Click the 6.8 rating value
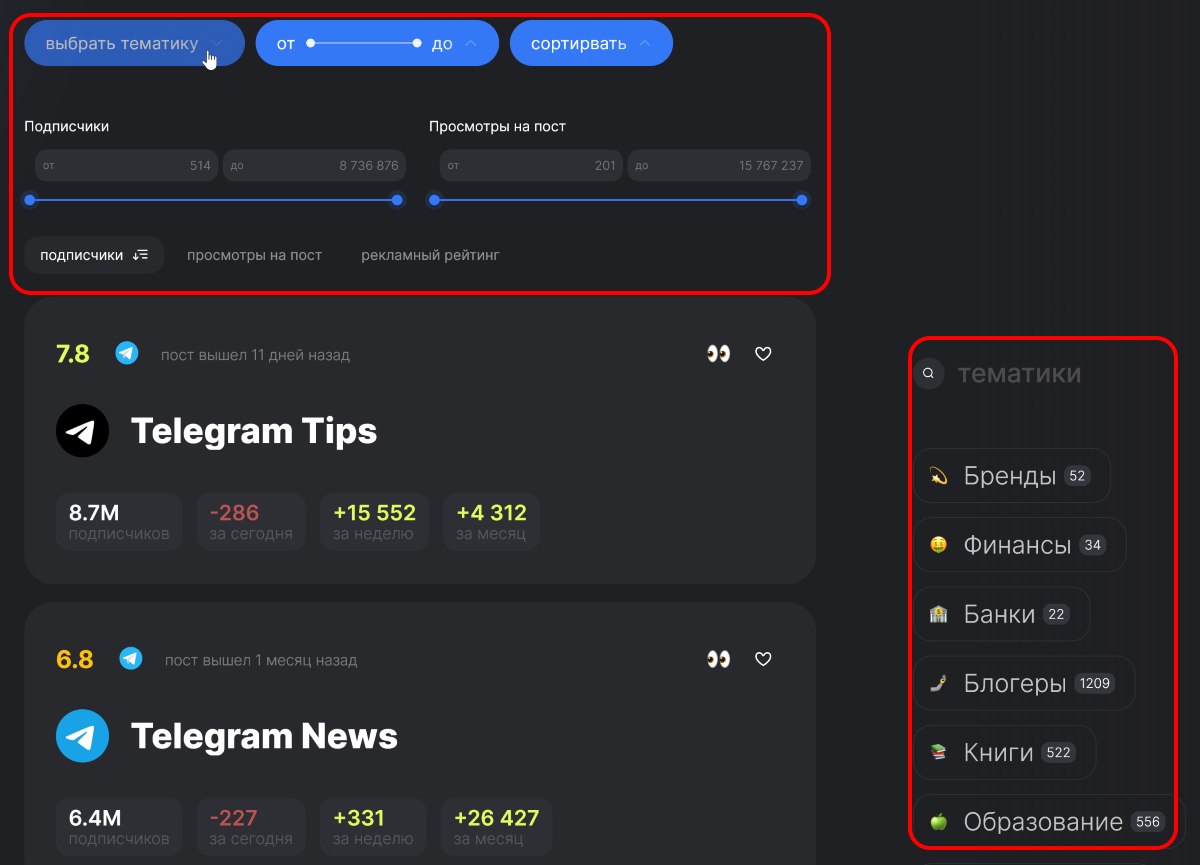 pyautogui.click(x=75, y=659)
